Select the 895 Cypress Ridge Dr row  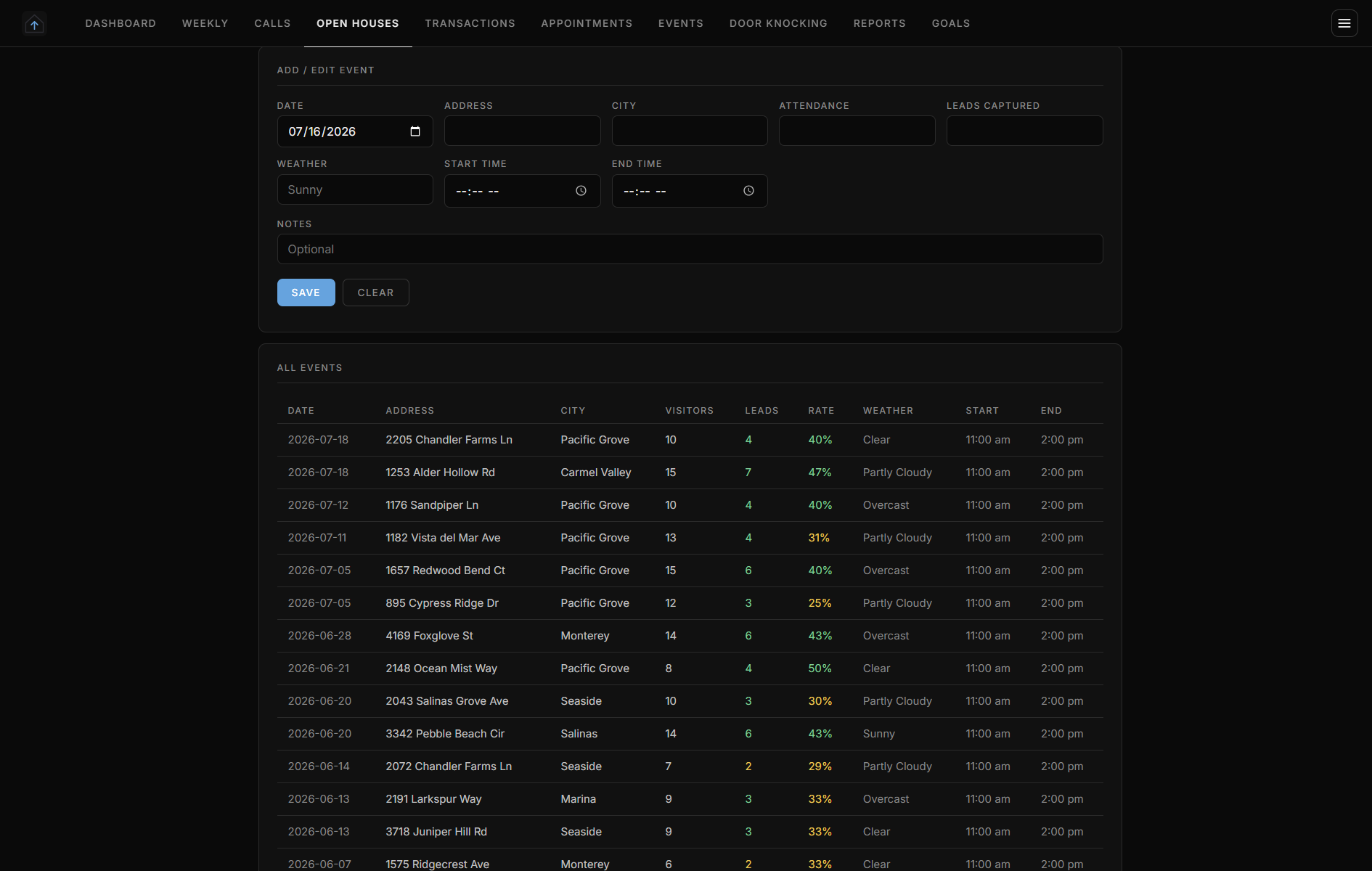click(690, 603)
